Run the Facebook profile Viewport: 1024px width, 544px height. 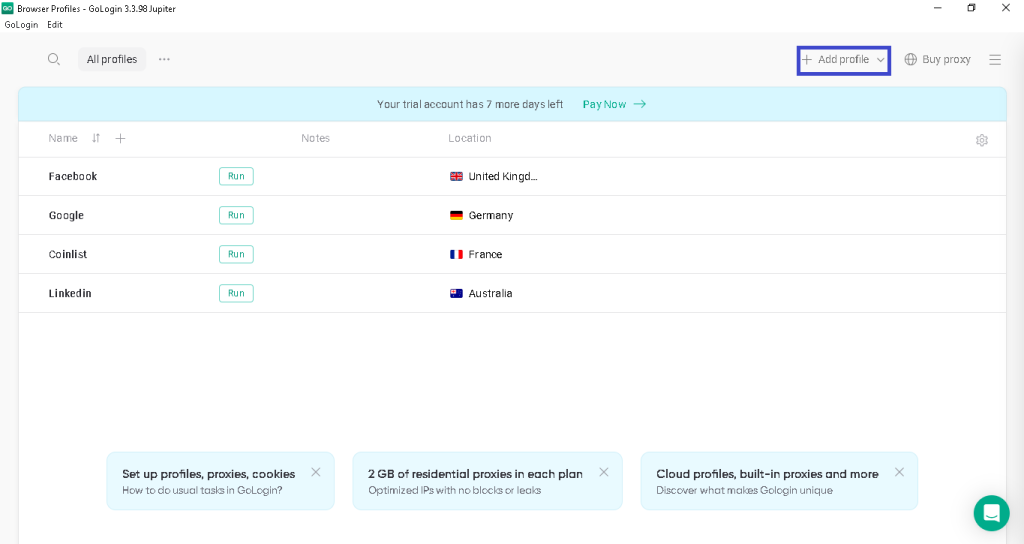(236, 176)
